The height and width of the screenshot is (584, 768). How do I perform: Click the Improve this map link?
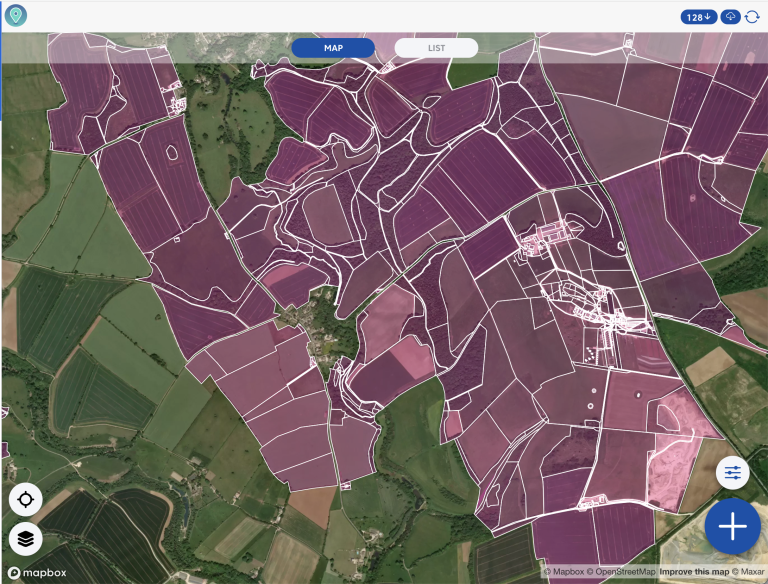[693, 572]
